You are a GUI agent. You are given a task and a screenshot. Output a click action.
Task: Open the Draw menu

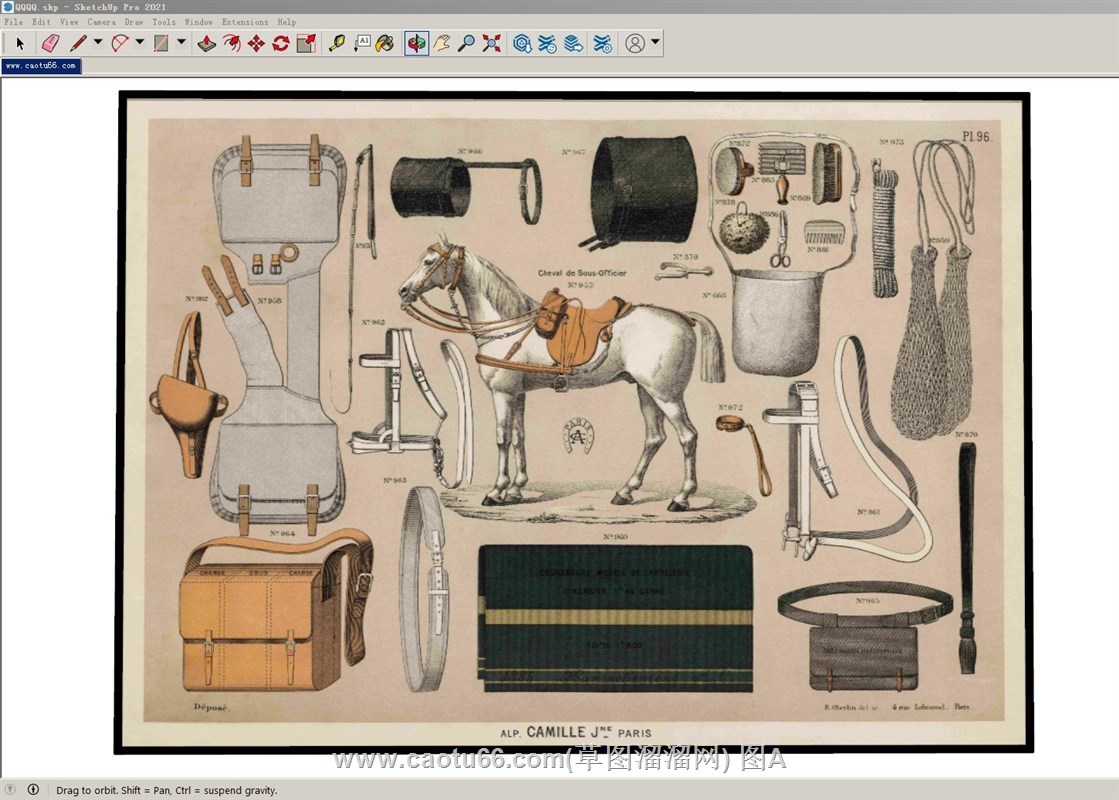tap(134, 22)
